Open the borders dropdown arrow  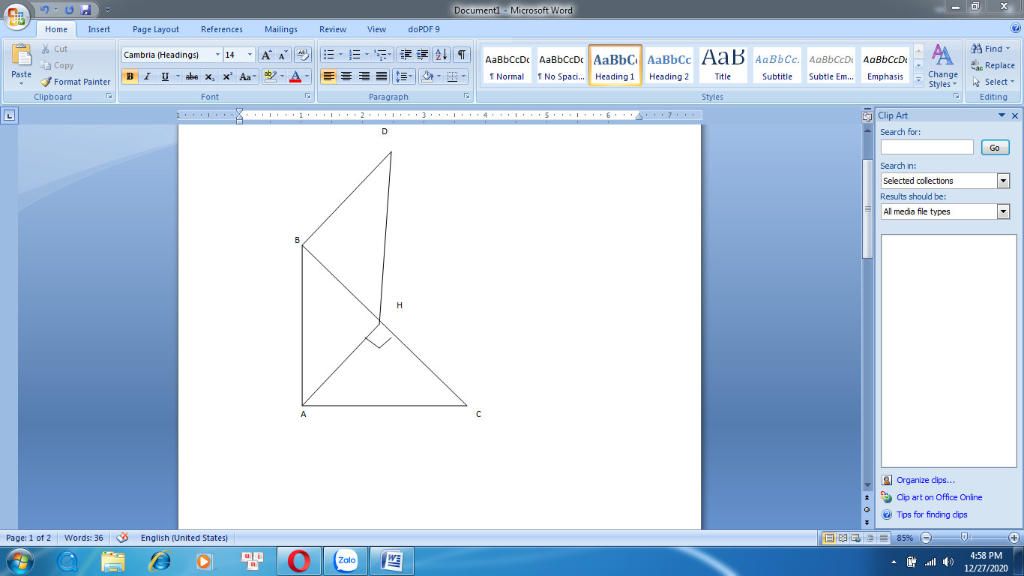pos(464,76)
